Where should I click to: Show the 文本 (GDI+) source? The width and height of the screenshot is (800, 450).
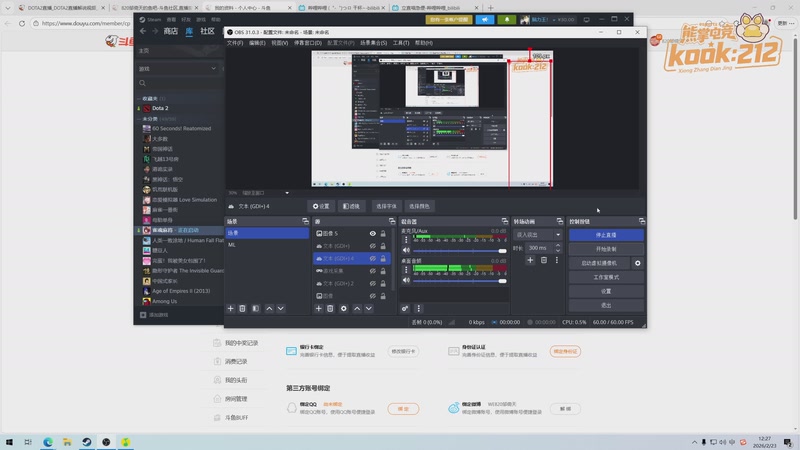point(372,246)
